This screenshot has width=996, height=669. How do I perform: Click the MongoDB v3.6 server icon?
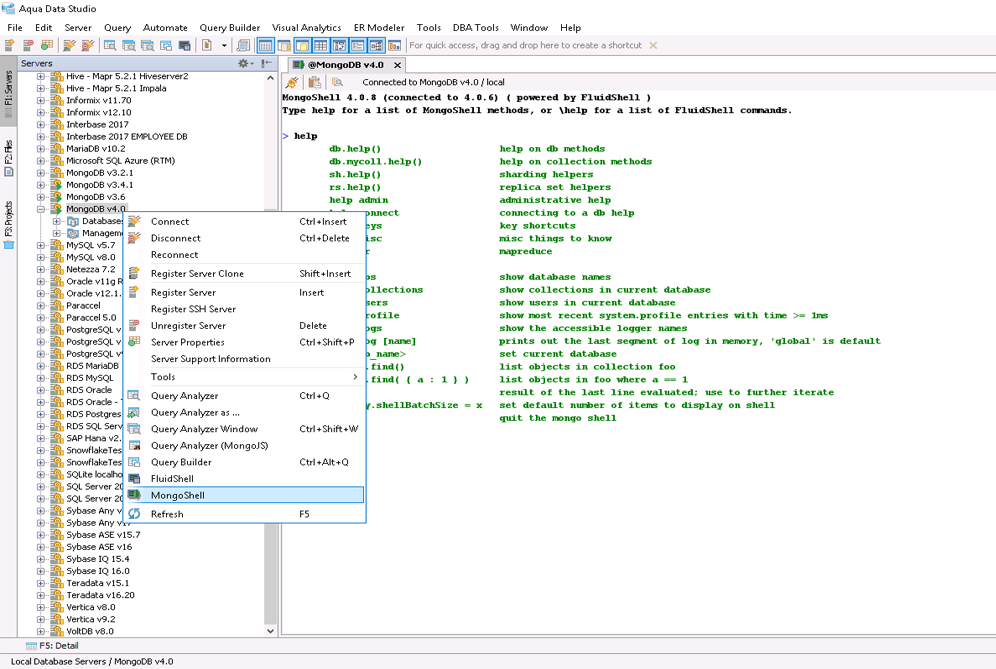pyautogui.click(x=57, y=197)
